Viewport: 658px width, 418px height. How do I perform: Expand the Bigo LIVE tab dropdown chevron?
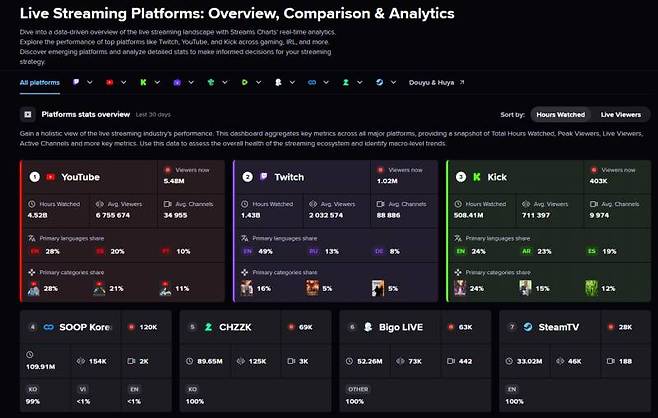[292, 82]
